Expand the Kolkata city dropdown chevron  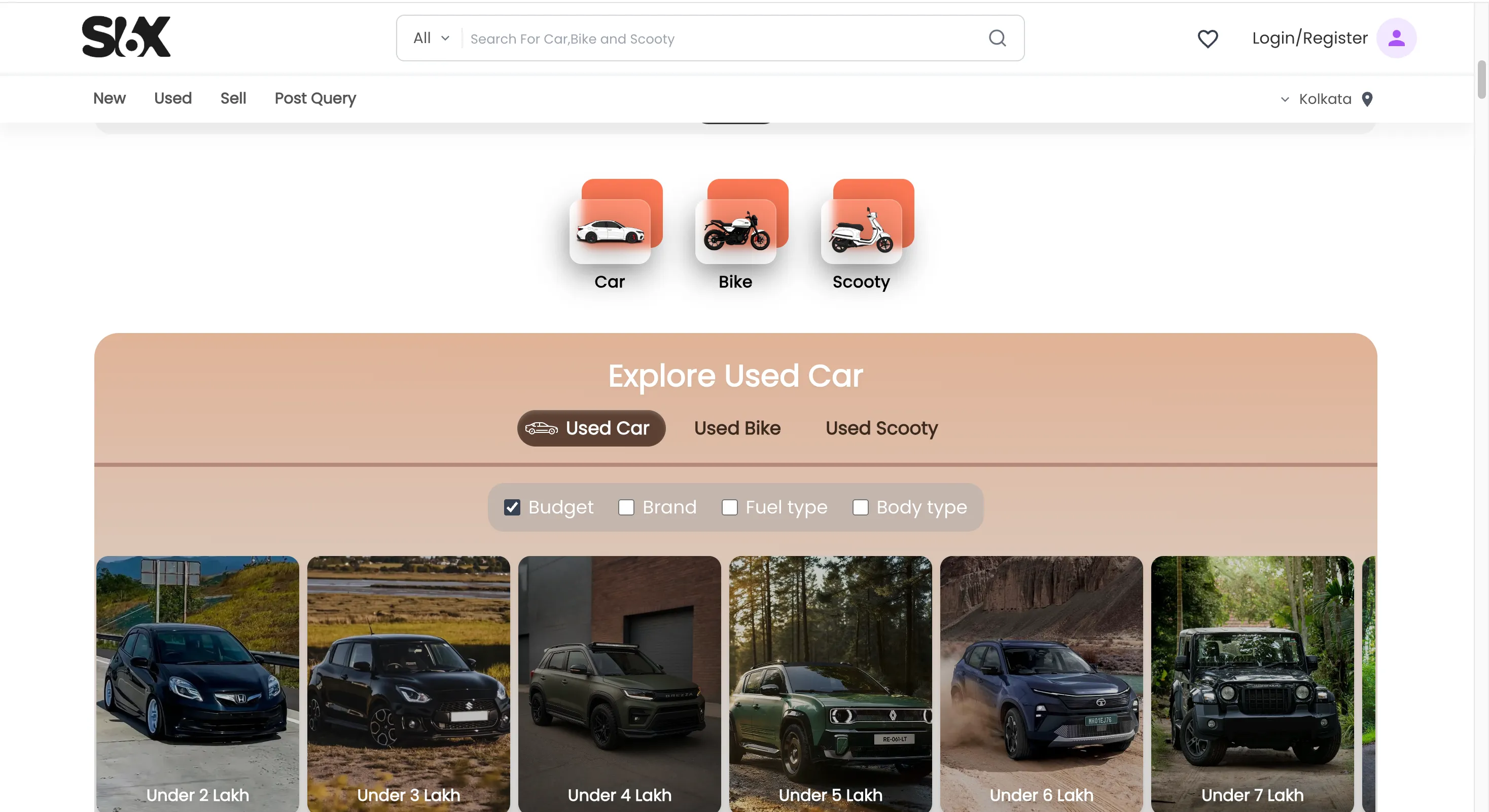click(x=1285, y=99)
